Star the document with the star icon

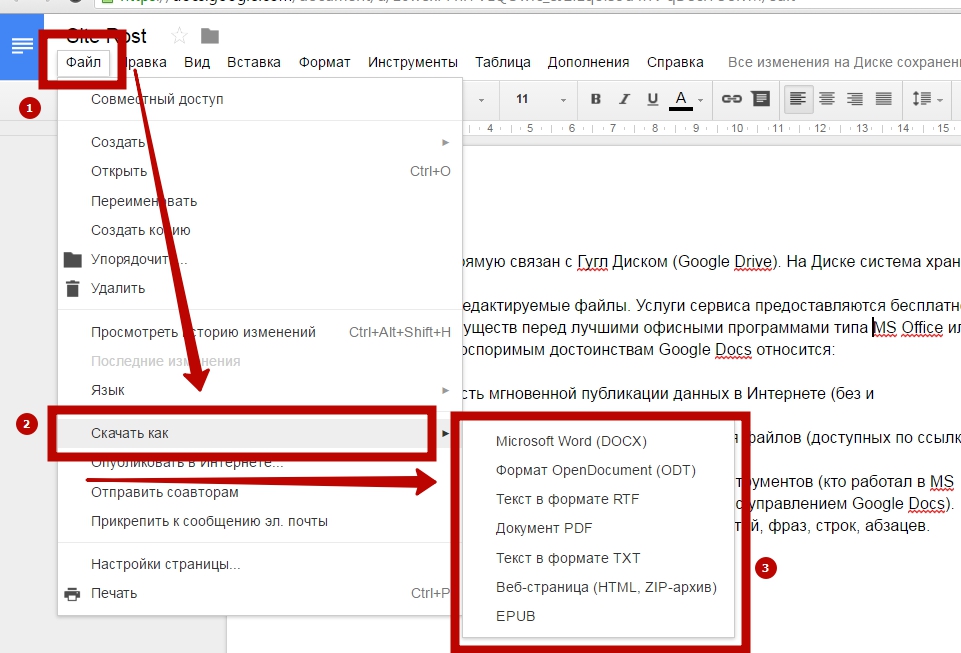(x=180, y=36)
